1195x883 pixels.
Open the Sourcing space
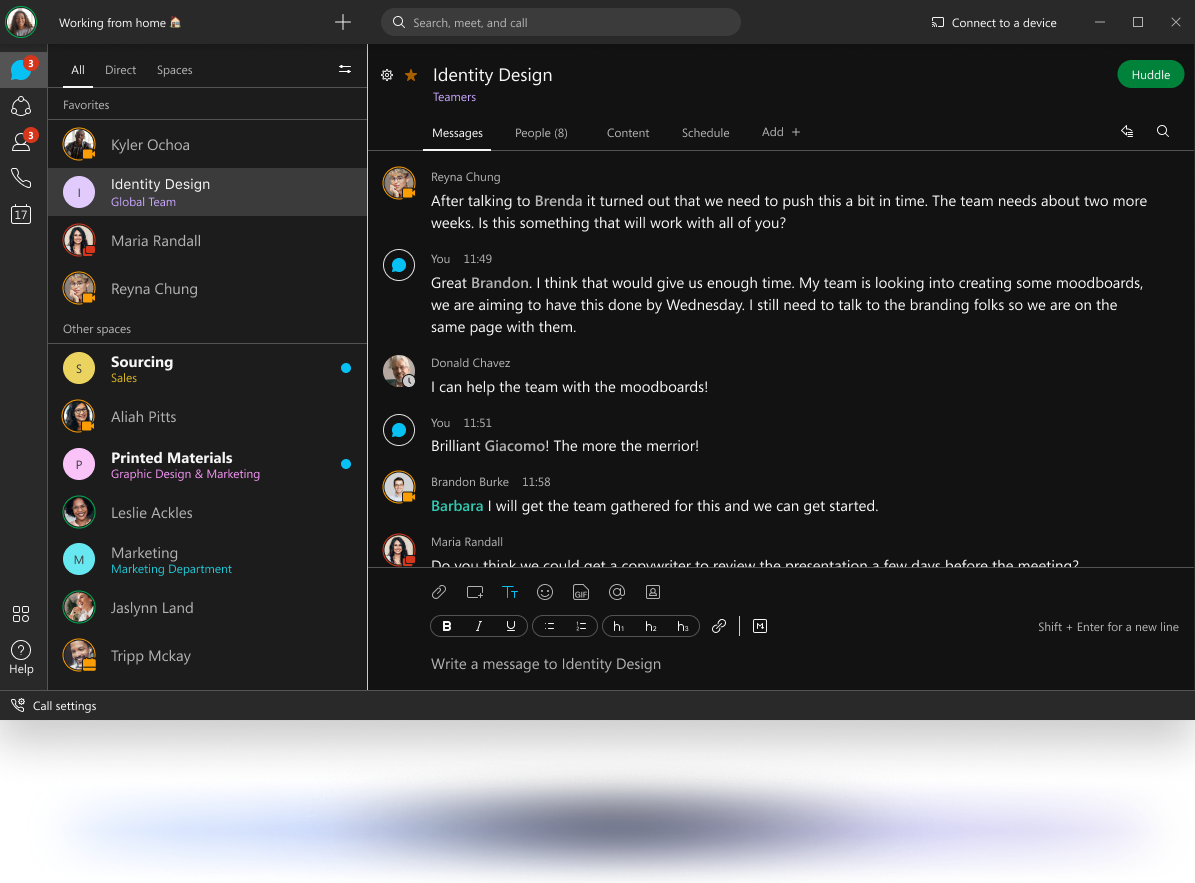(207, 369)
